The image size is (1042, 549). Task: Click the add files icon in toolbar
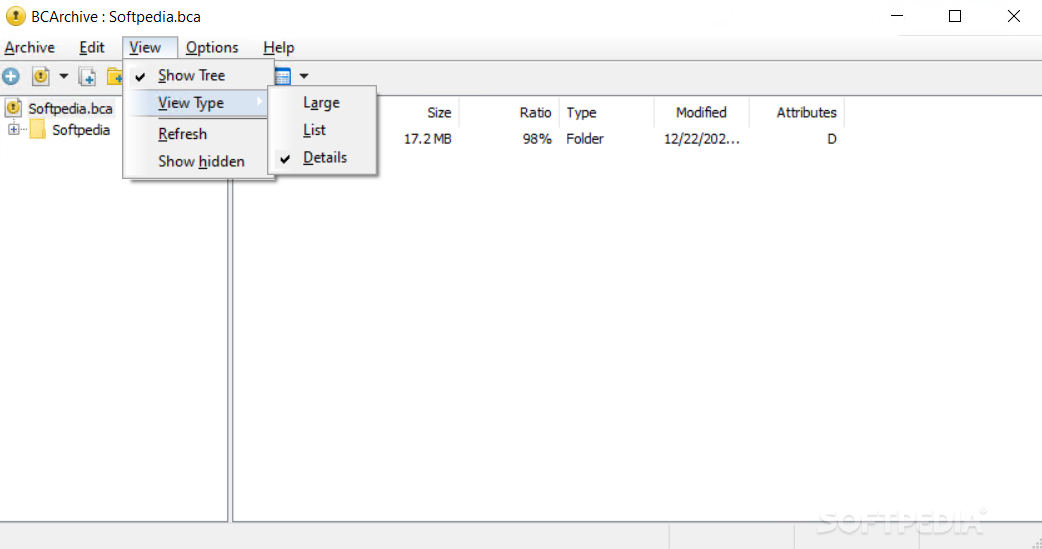click(x=87, y=77)
